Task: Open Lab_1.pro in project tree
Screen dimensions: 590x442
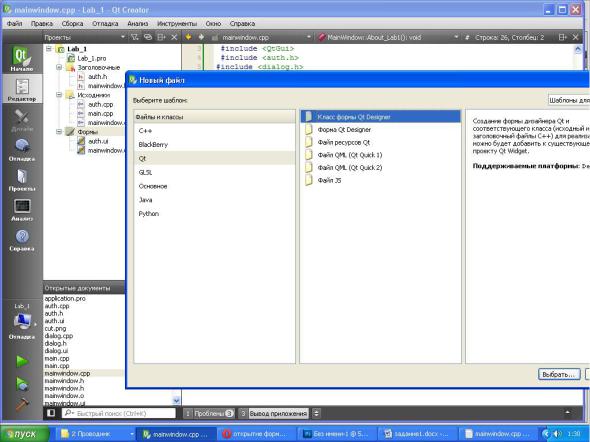Action: click(x=92, y=58)
